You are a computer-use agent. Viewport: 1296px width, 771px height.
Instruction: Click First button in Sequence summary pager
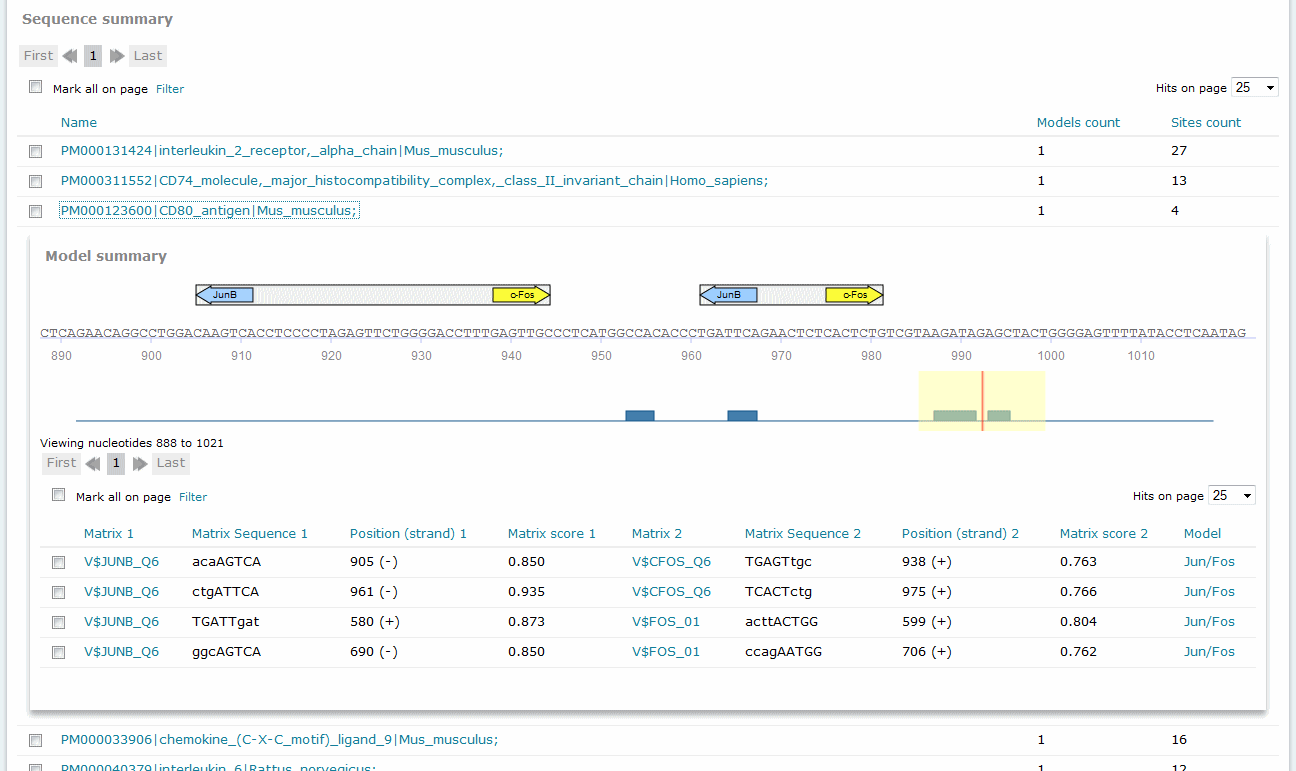pyautogui.click(x=39, y=56)
